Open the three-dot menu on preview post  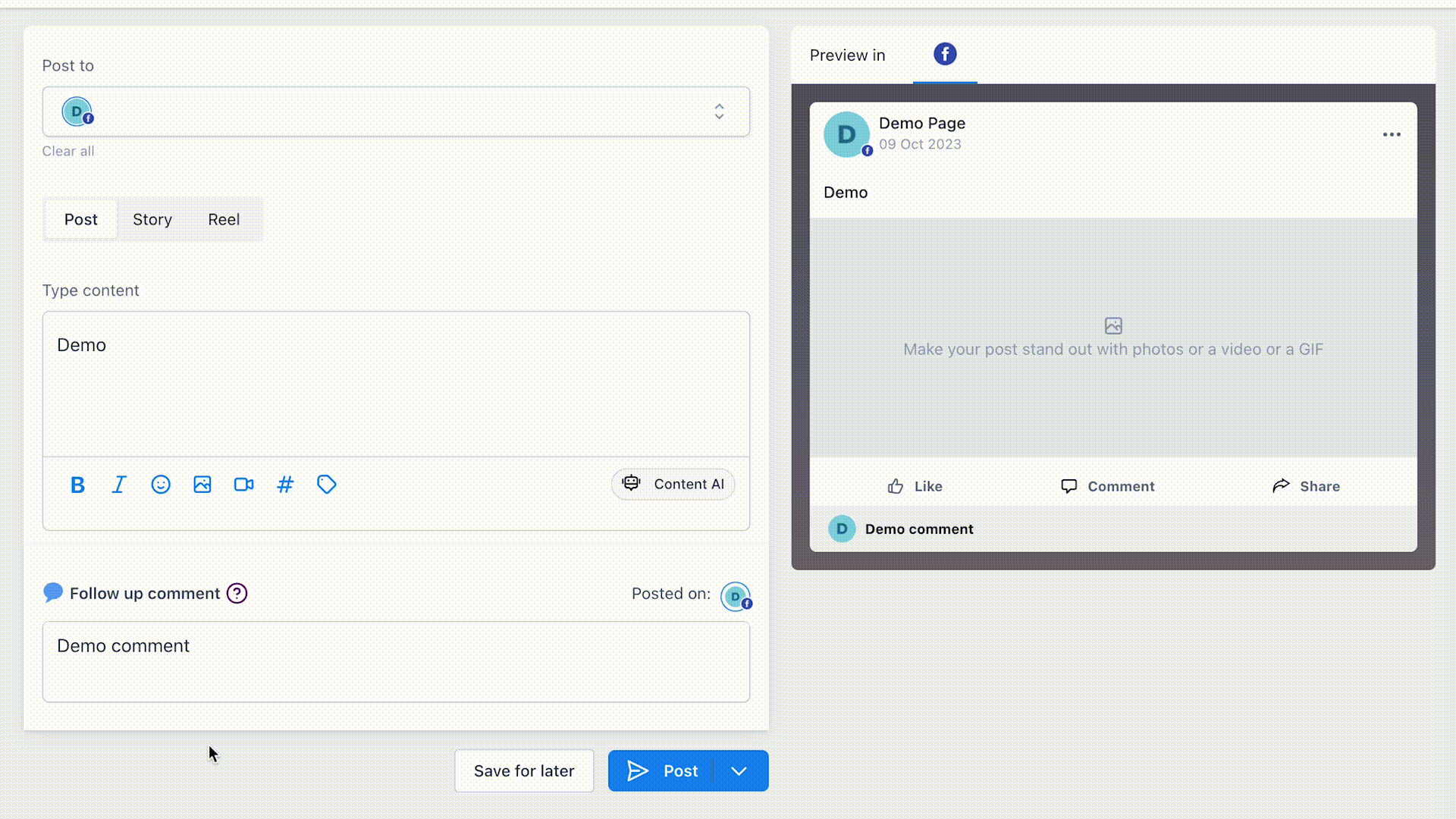(1392, 134)
